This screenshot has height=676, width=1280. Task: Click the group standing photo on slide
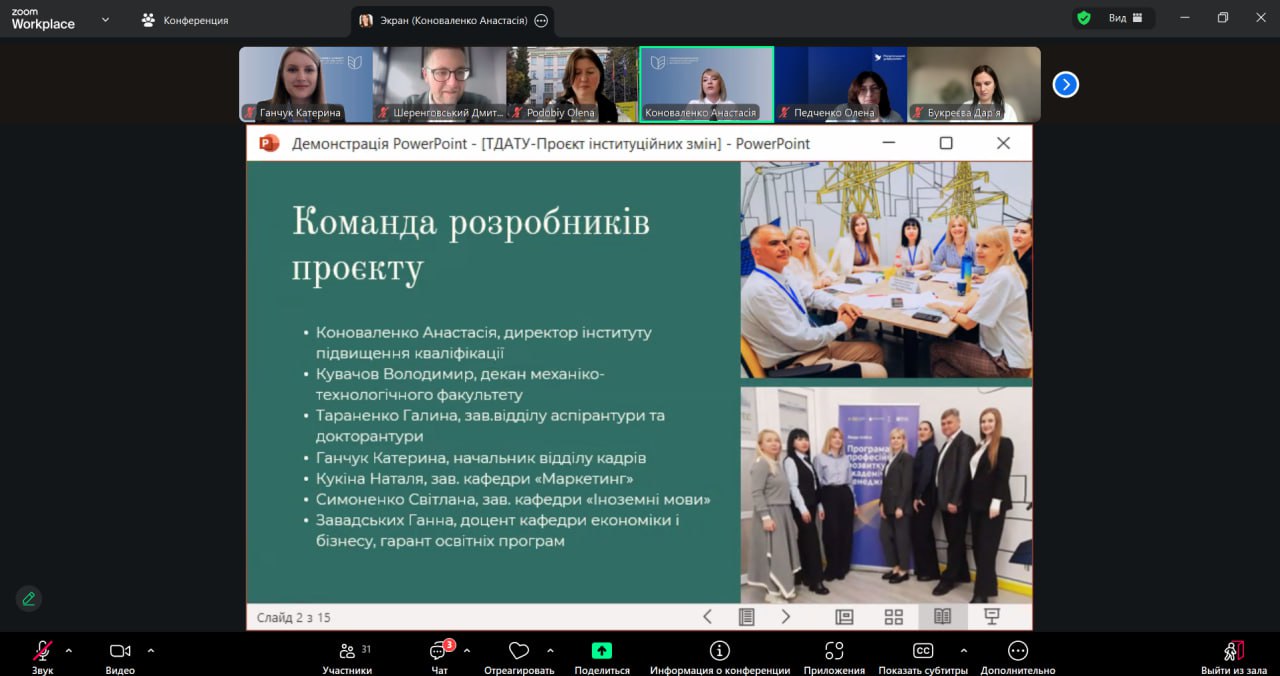click(x=886, y=494)
